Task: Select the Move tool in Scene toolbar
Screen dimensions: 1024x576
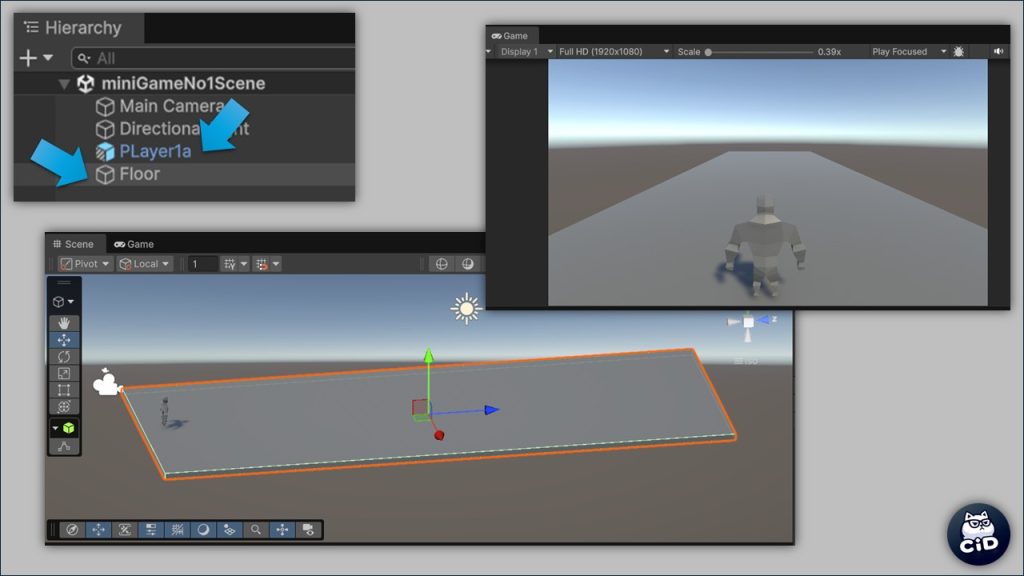Action: click(65, 340)
